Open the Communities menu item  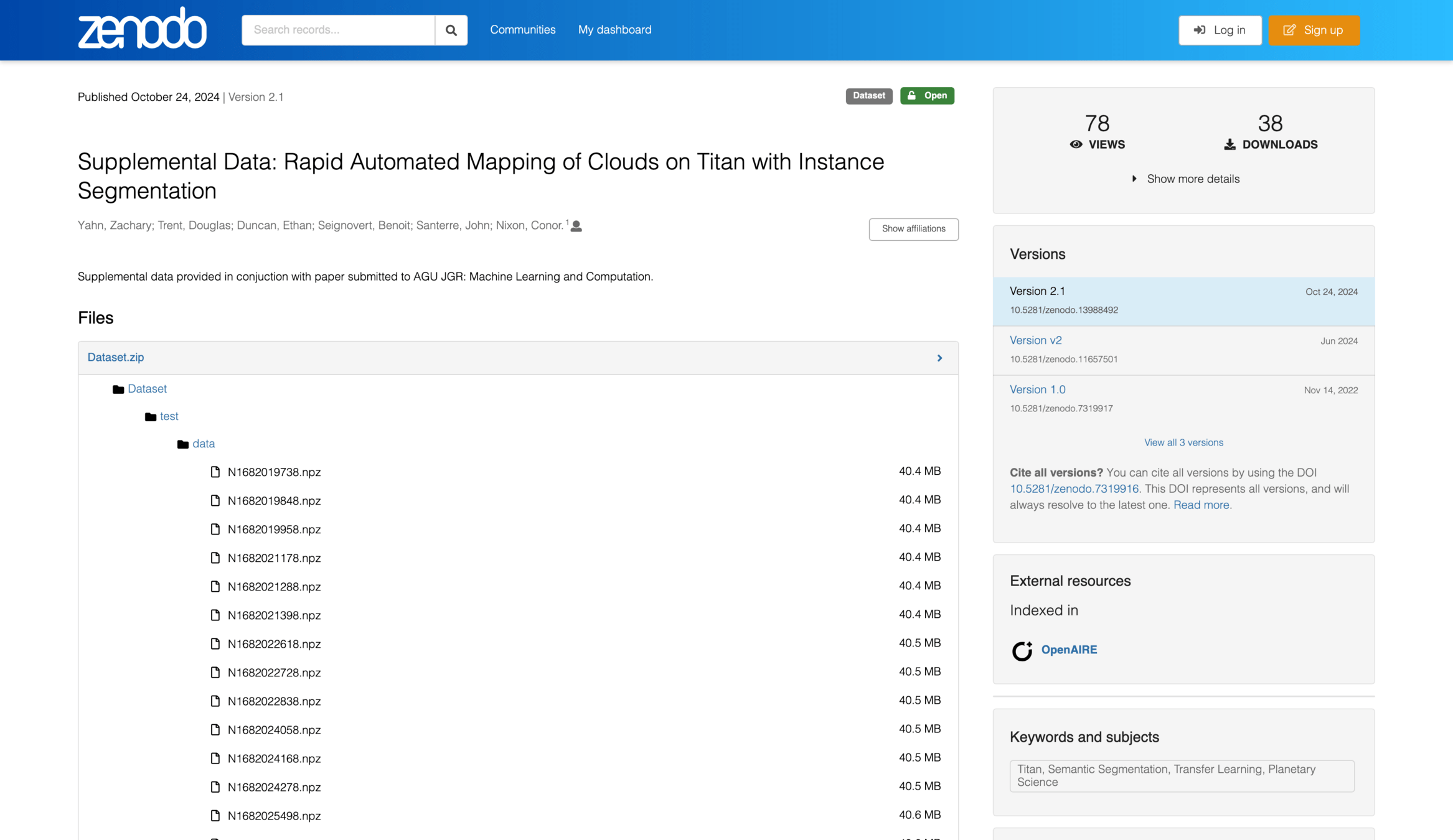522,30
